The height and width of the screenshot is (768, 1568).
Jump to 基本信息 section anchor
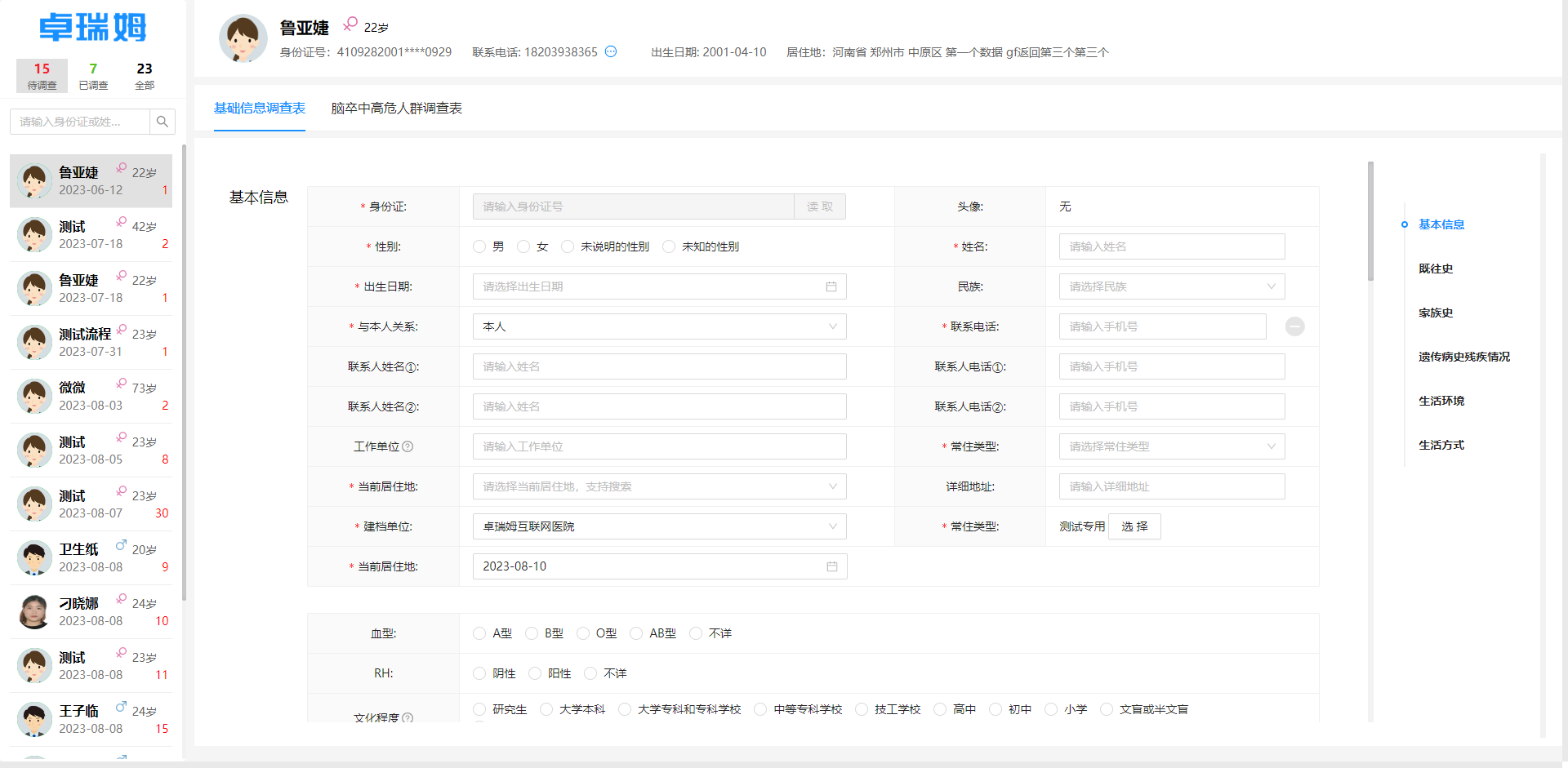[1441, 224]
